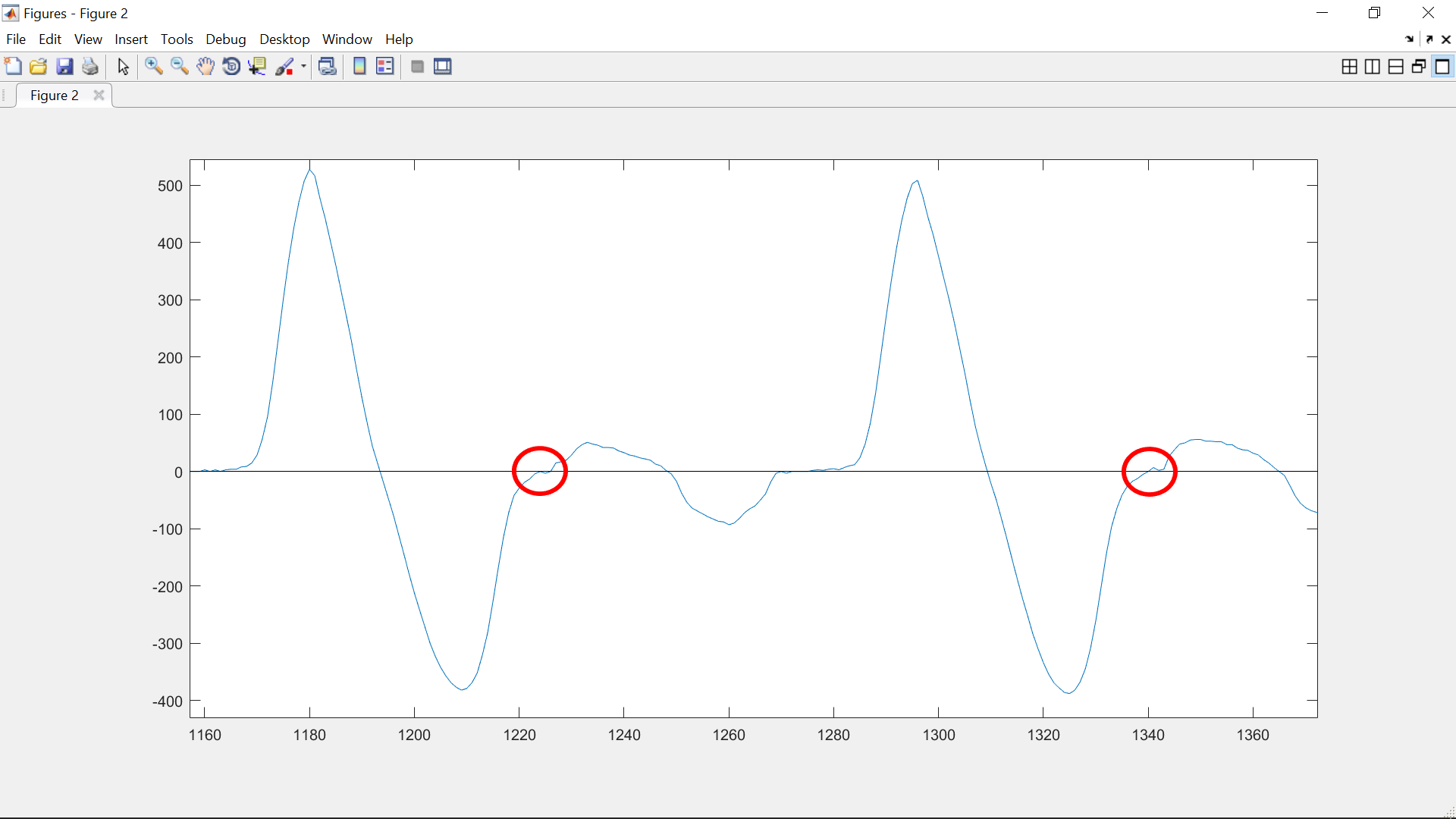The height and width of the screenshot is (819, 1456).
Task: Enable the Rotate 3D tool
Action: click(231, 67)
